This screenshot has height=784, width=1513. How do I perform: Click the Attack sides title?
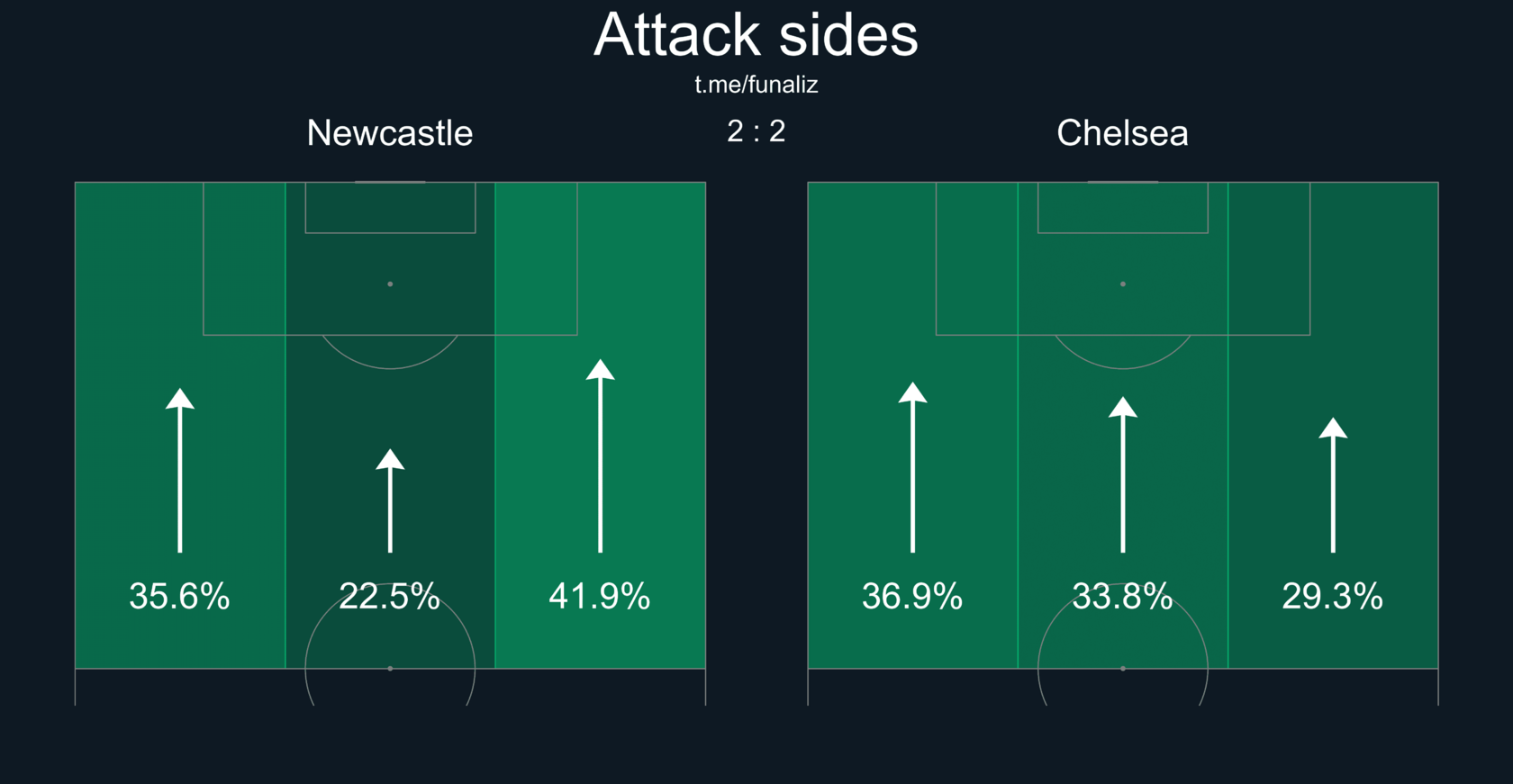coord(756,36)
